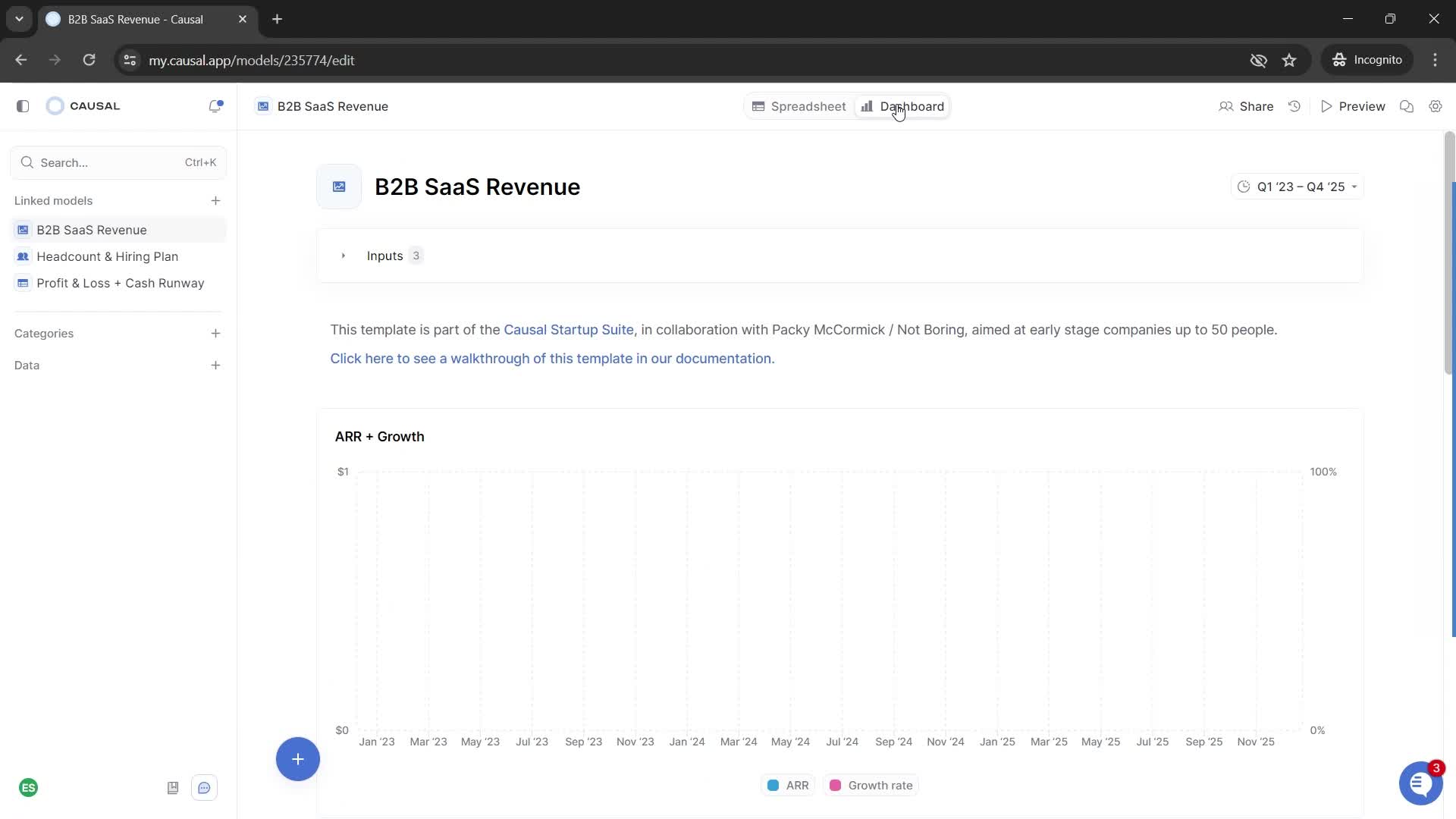This screenshot has width=1456, height=819.
Task: Click the tracking protection eye icon
Action: 1258,60
